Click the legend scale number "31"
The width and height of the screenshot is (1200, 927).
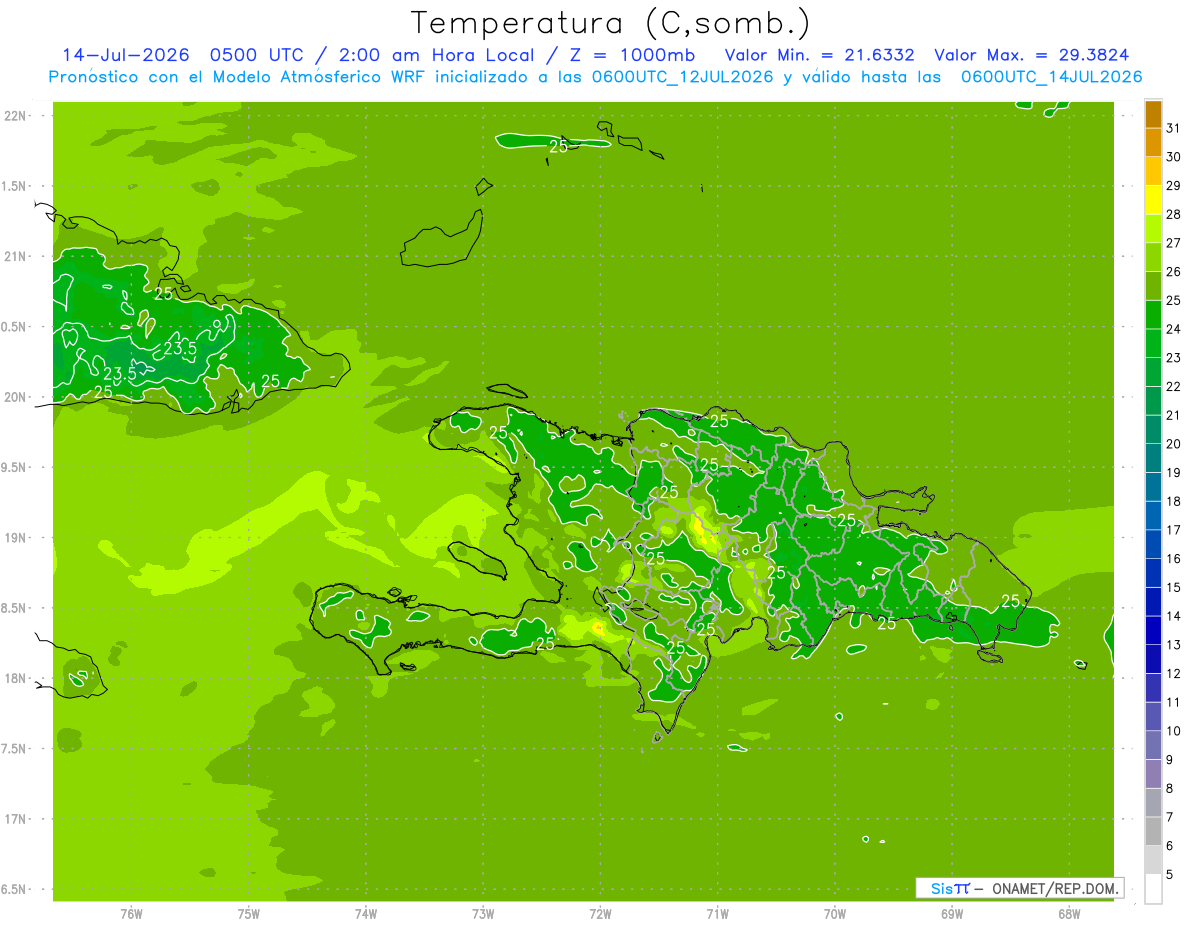1173,128
